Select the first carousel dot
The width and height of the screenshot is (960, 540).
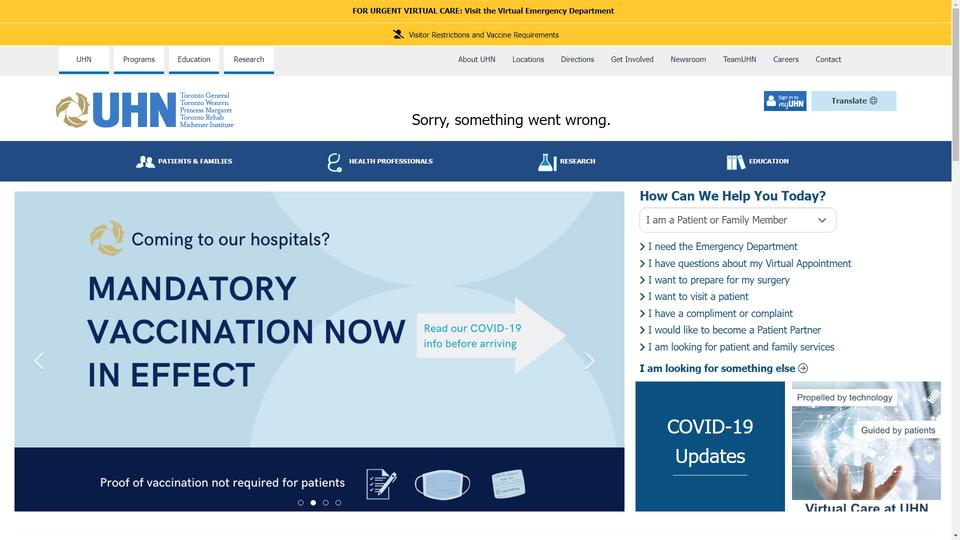coord(301,503)
